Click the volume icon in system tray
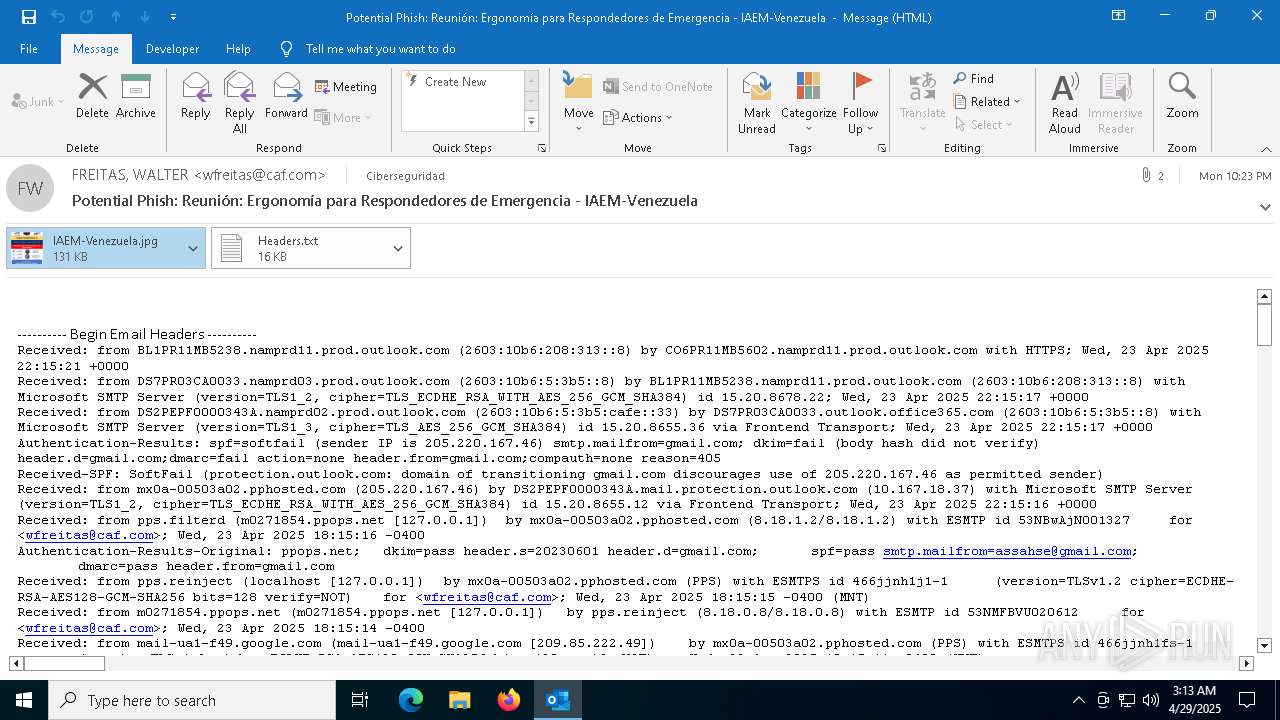 [1151, 700]
